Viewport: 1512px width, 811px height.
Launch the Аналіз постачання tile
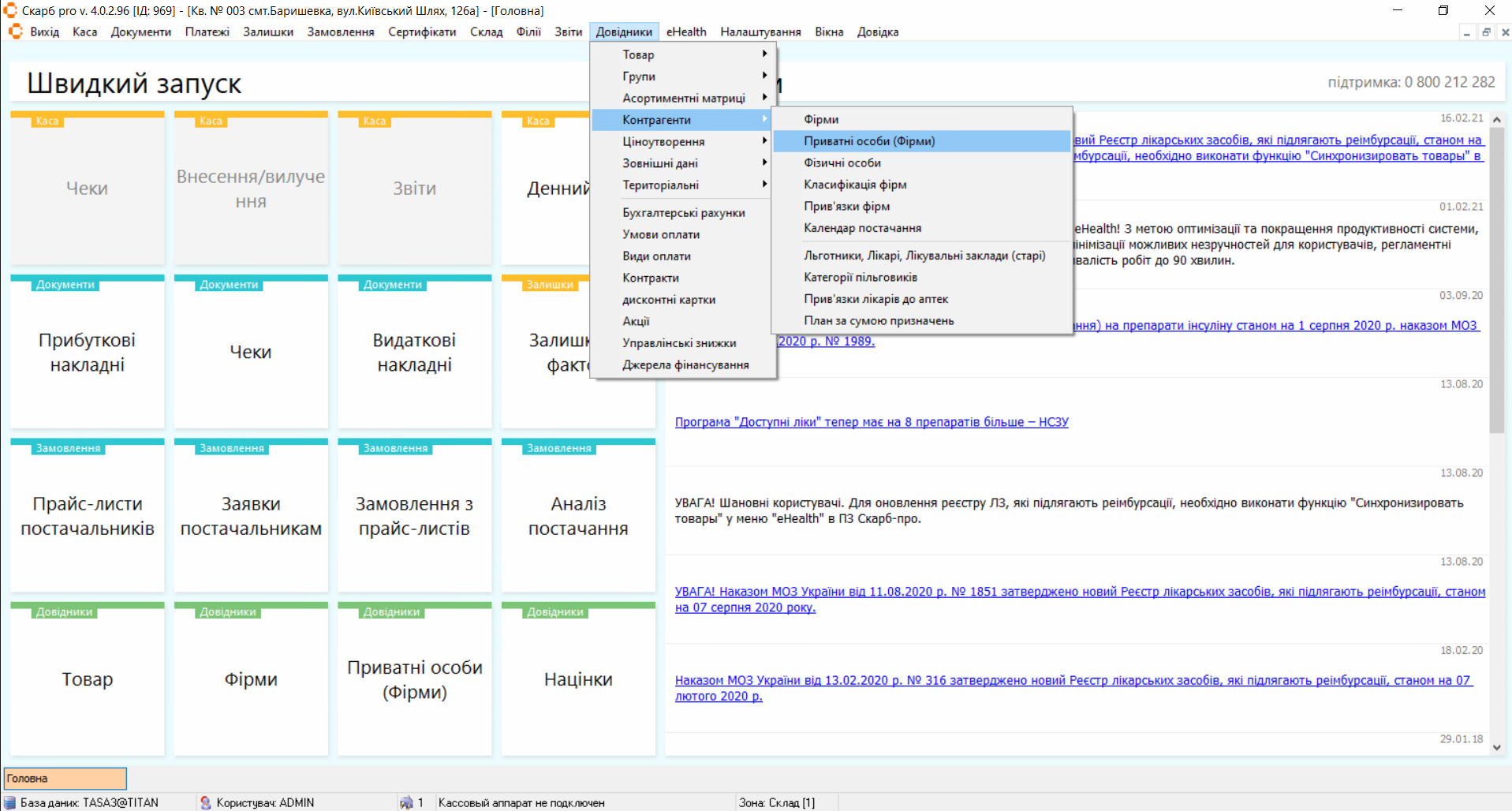click(578, 516)
